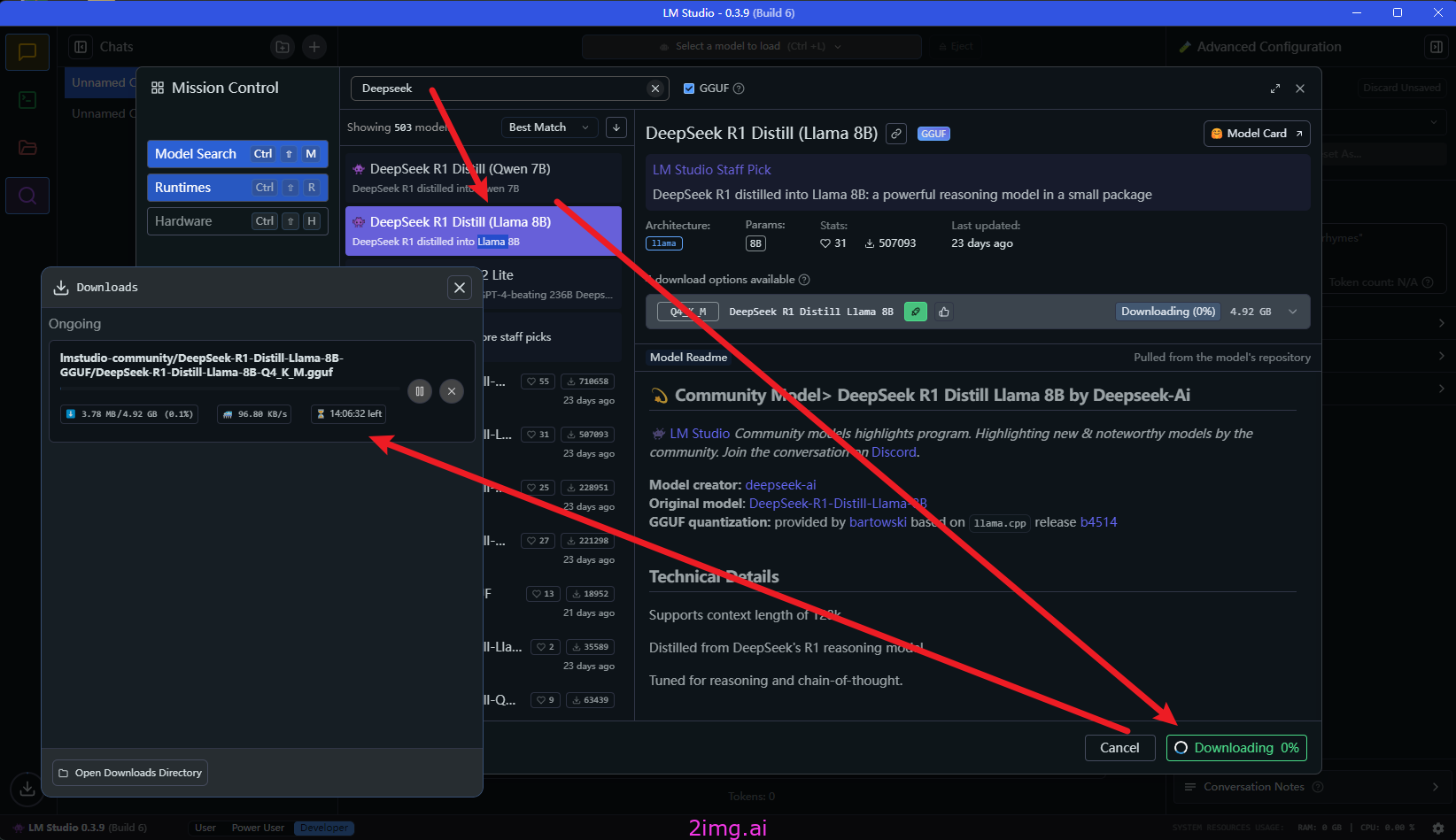The width and height of the screenshot is (1456, 840).
Task: Click the likes count 55 badge
Action: coord(538,381)
